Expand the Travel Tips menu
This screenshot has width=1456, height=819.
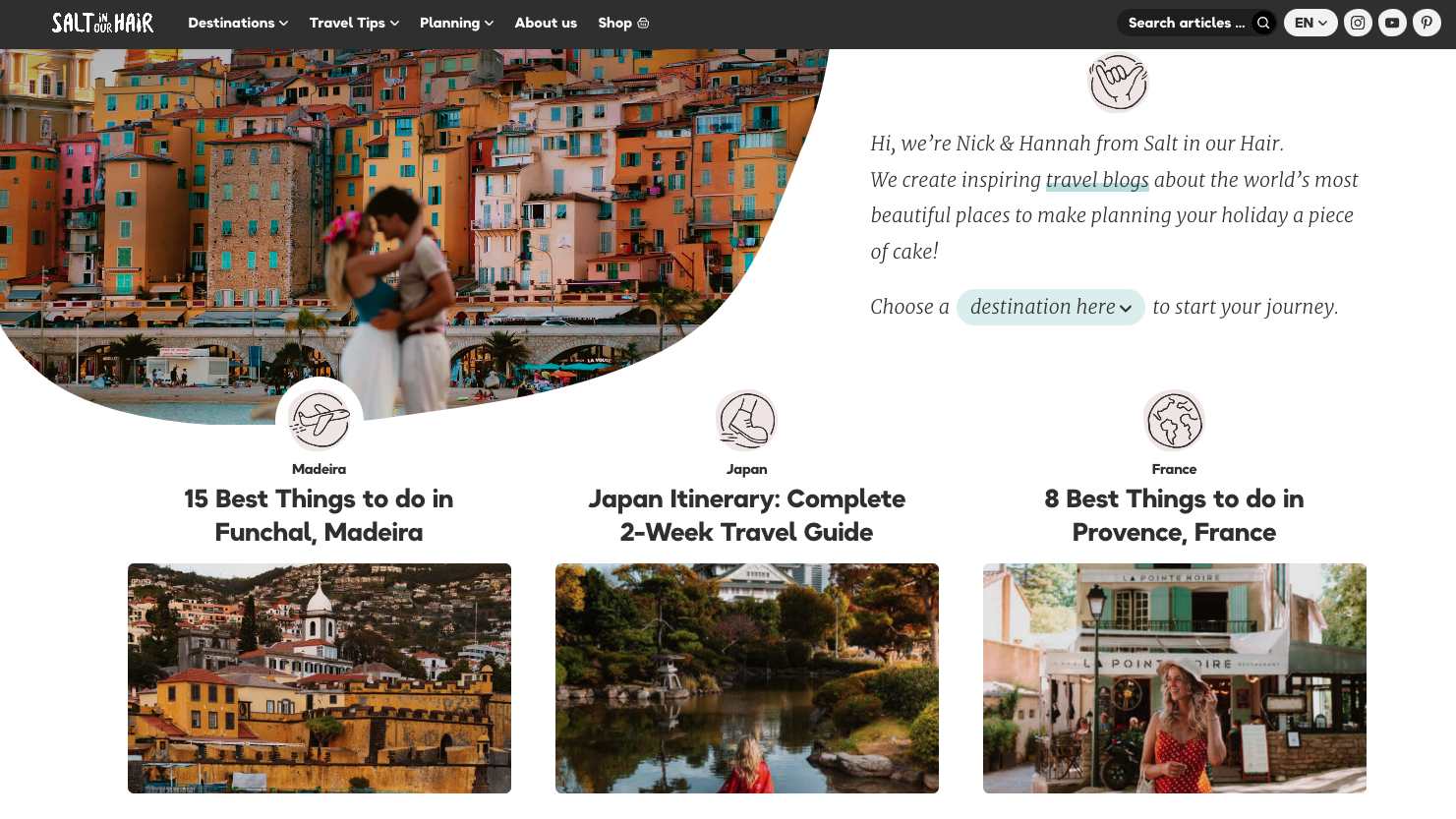pyautogui.click(x=354, y=23)
